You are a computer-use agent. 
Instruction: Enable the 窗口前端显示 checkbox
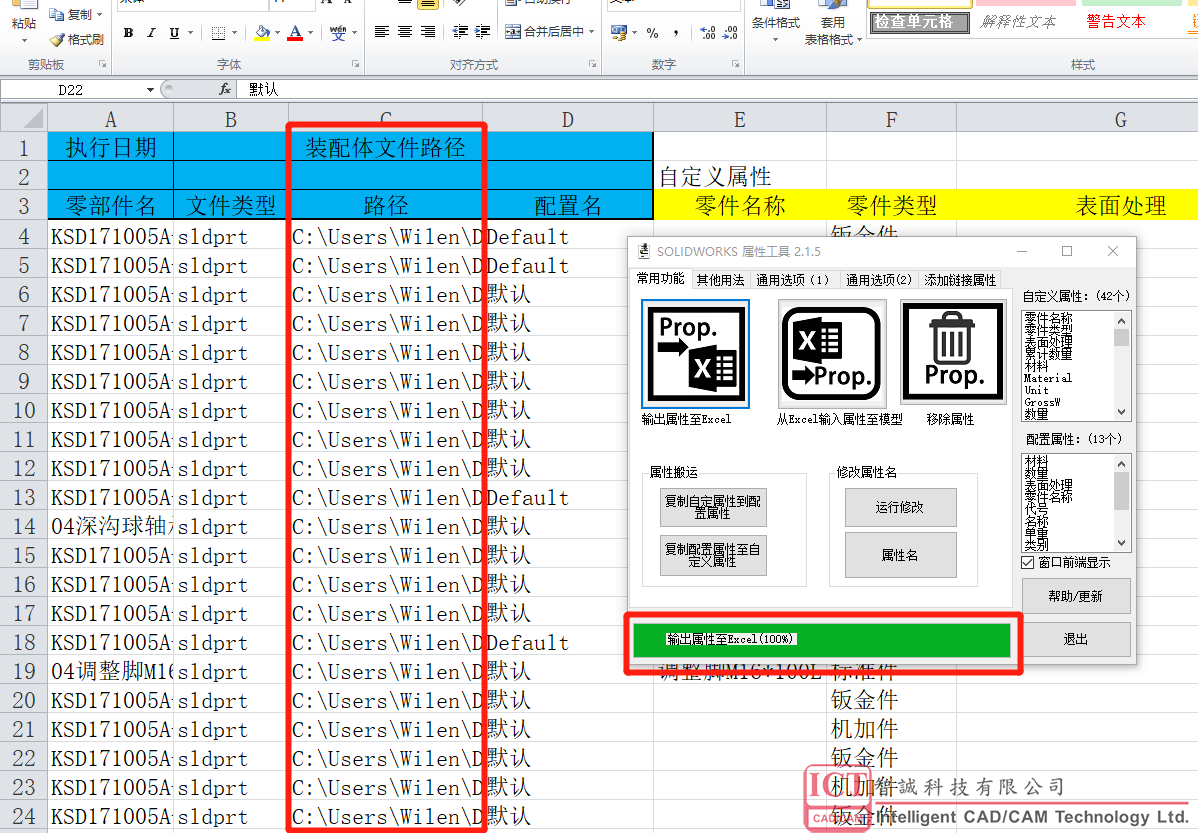pyautogui.click(x=1028, y=562)
